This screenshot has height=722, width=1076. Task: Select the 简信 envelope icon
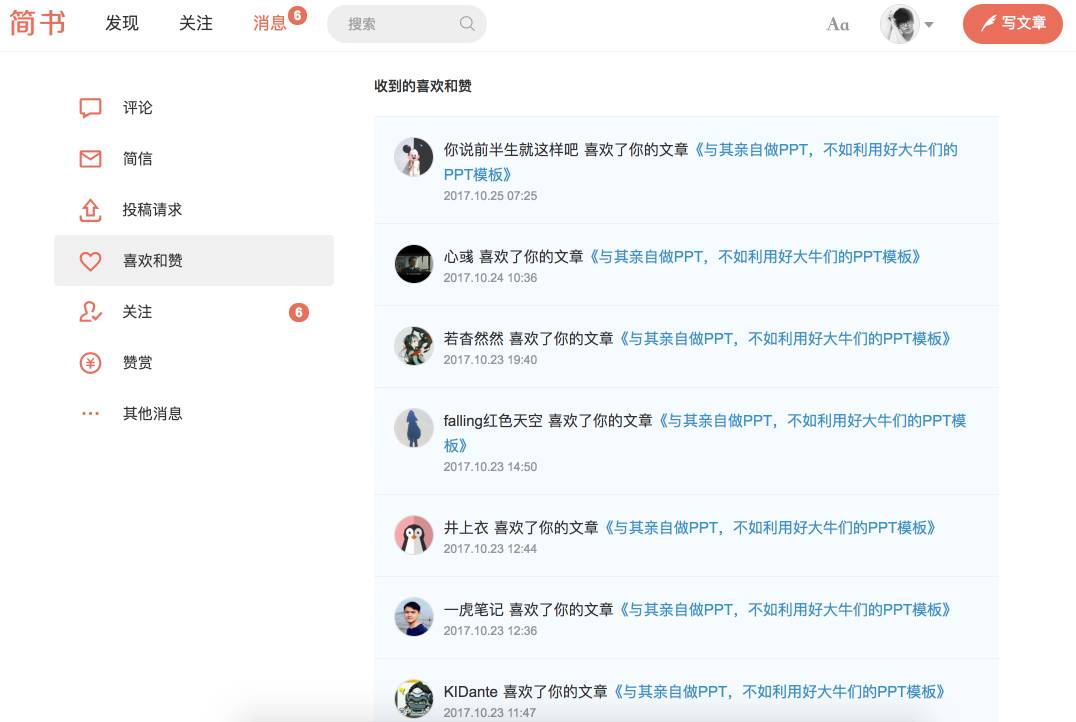90,158
